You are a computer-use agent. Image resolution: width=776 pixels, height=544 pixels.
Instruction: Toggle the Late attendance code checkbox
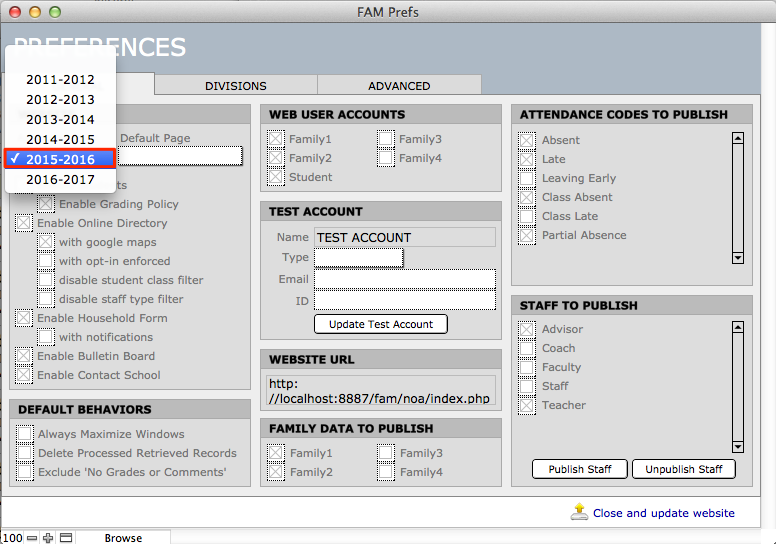[x=527, y=159]
